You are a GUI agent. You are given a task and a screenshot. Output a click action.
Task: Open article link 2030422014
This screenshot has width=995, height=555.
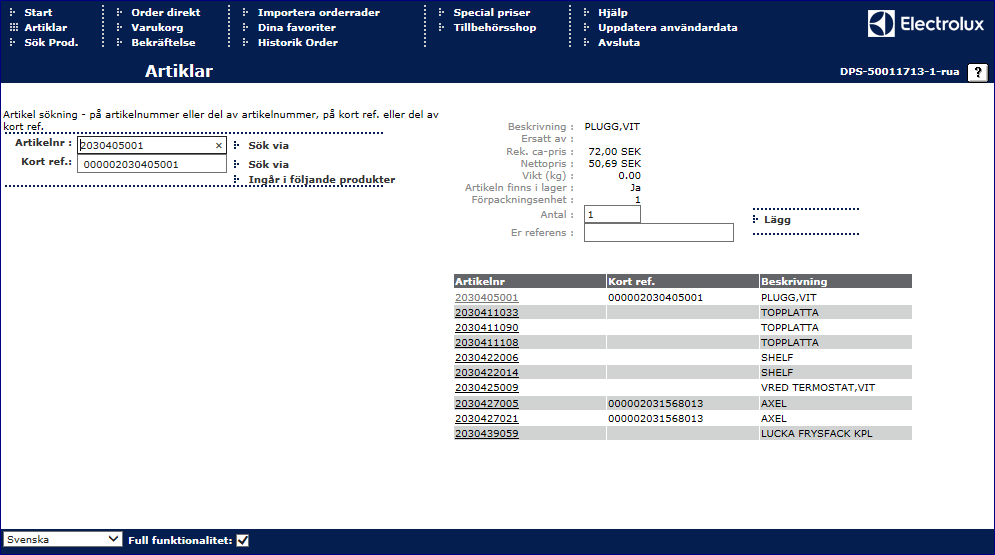tap(486, 372)
